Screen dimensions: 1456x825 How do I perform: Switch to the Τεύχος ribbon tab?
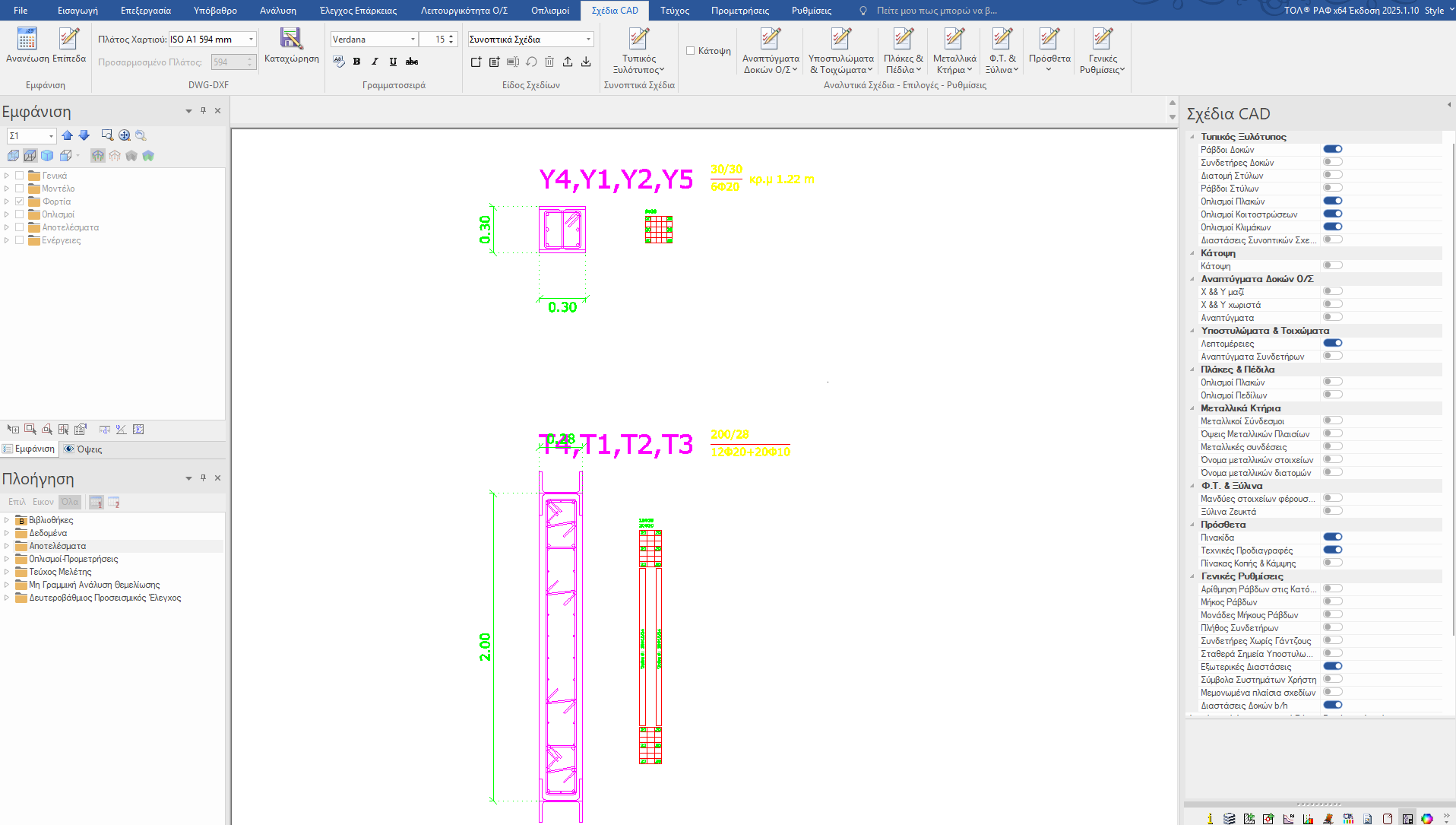pos(674,11)
